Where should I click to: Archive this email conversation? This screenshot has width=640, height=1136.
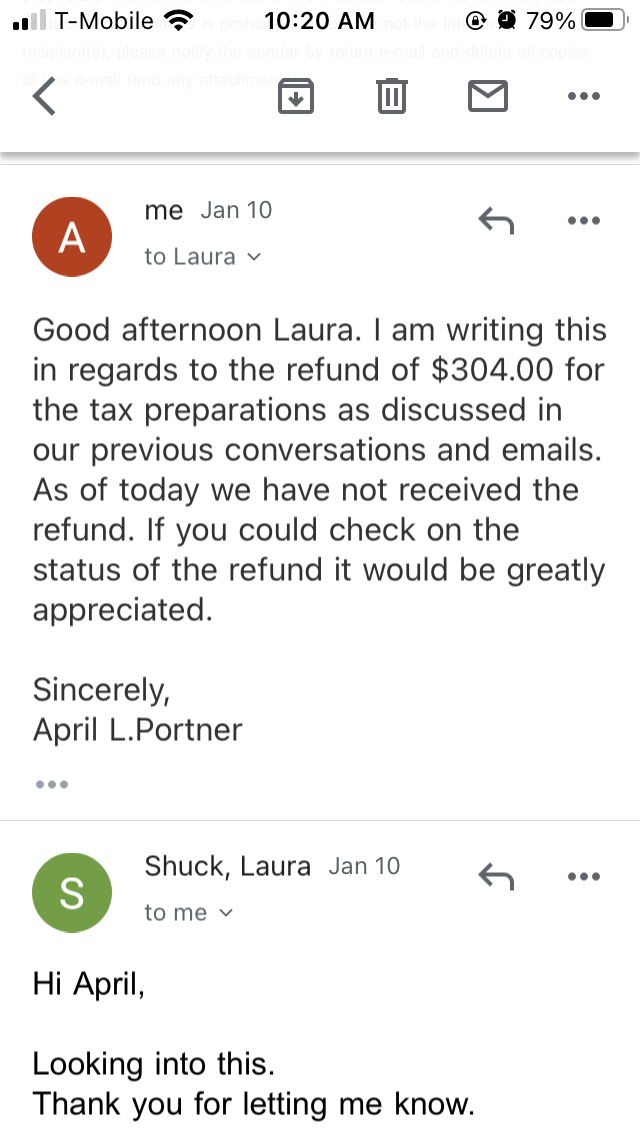tap(295, 96)
